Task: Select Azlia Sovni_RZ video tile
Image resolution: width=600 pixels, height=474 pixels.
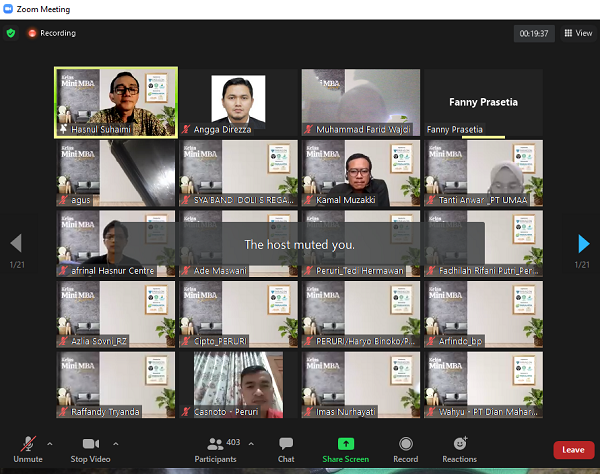Action: (x=116, y=314)
